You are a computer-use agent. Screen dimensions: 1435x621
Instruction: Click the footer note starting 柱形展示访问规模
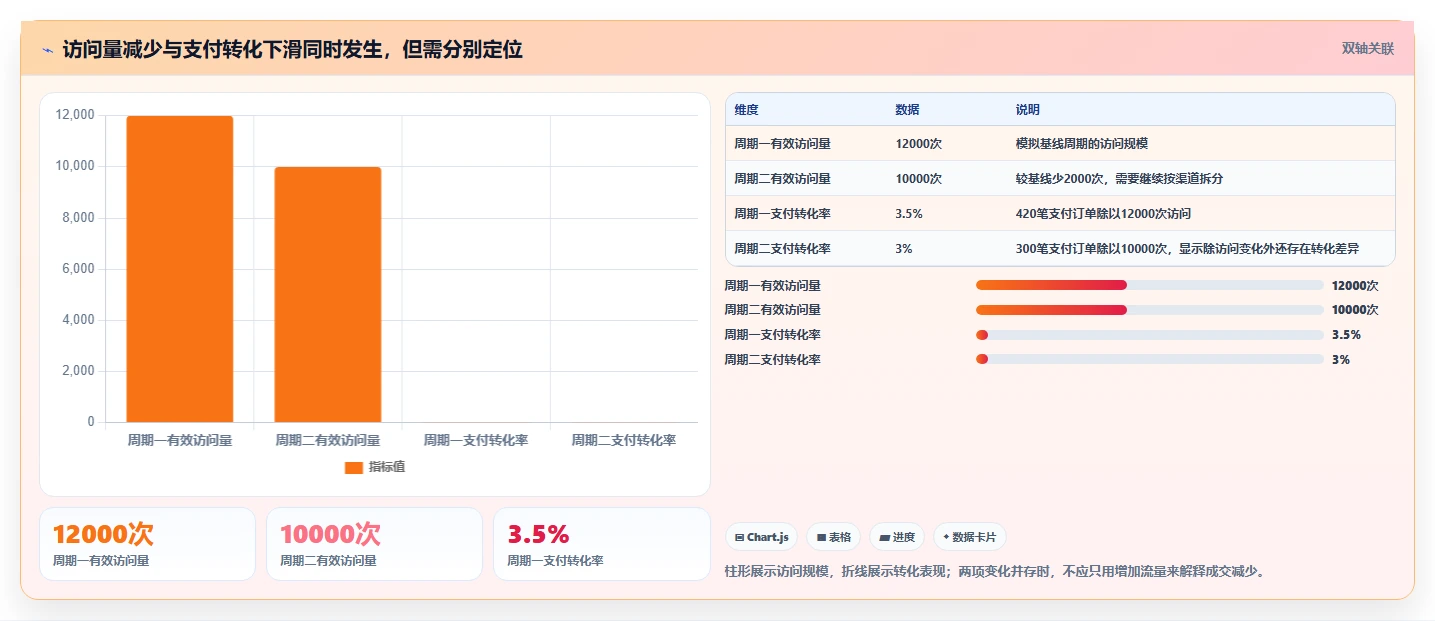point(994,572)
